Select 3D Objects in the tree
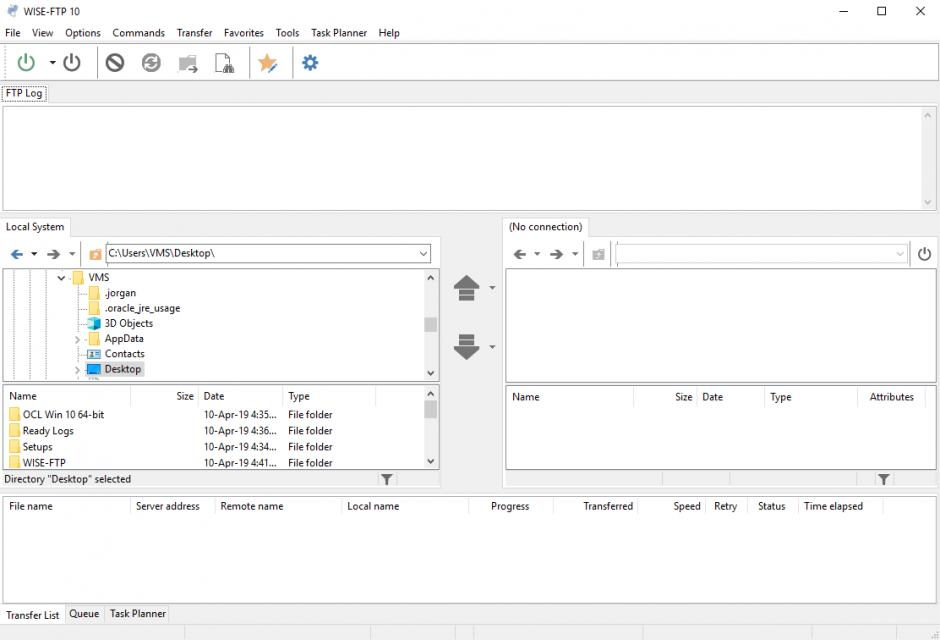This screenshot has height=640, width=940. coord(128,323)
